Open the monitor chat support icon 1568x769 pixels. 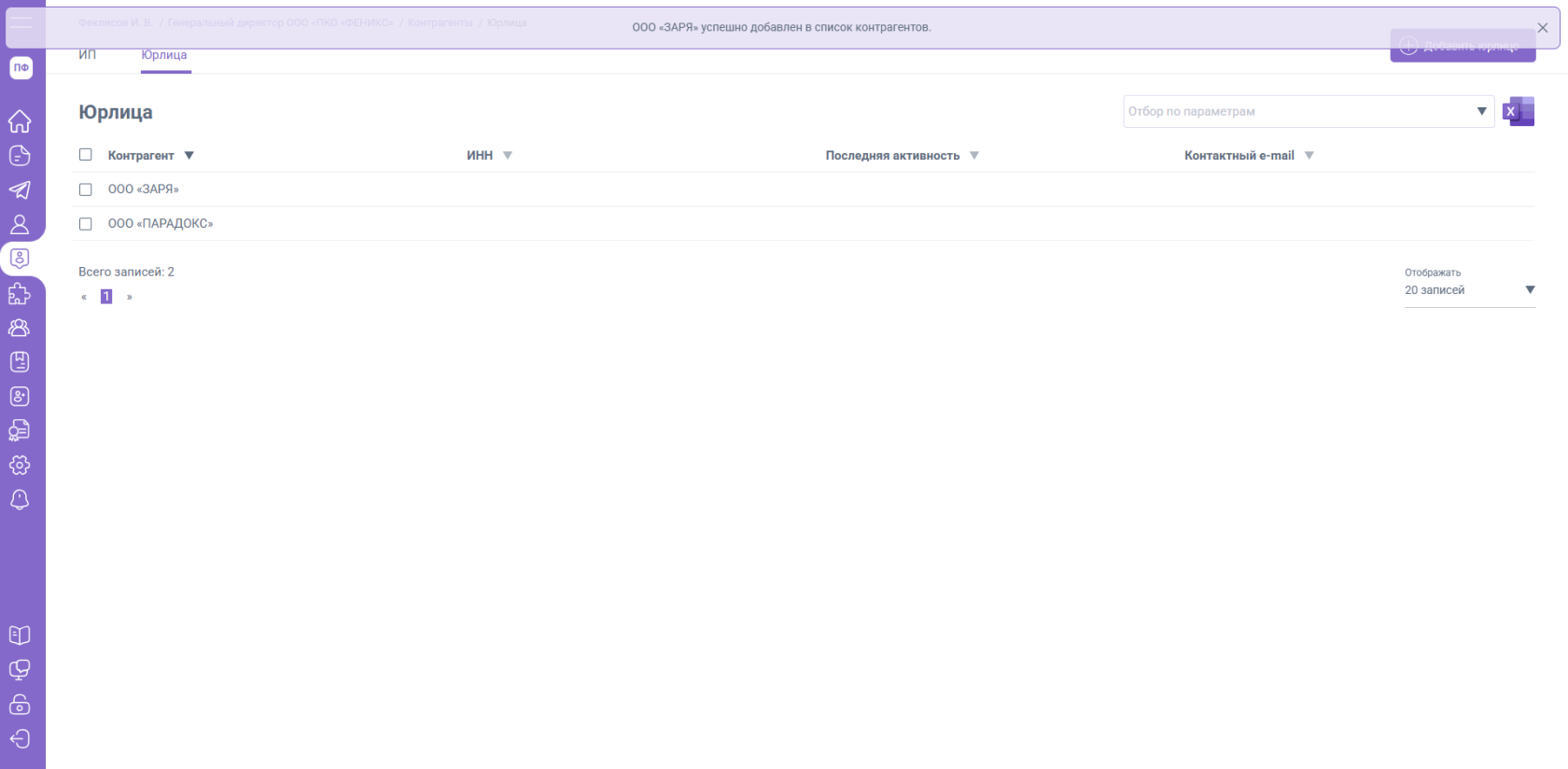20,670
